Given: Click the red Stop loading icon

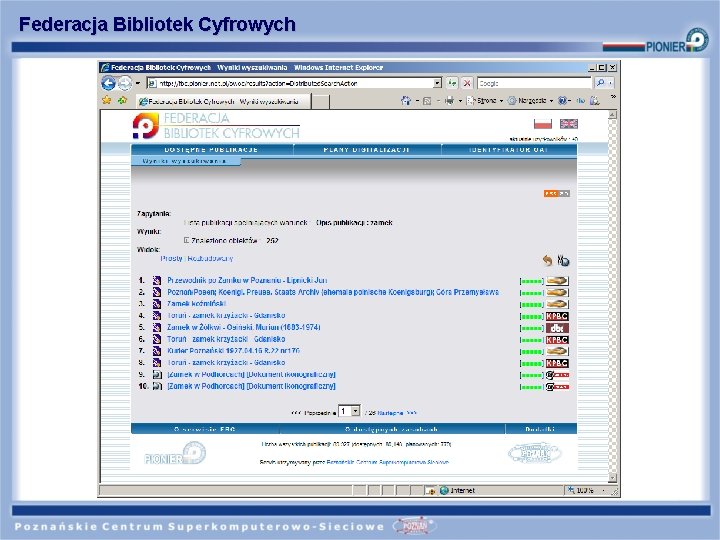Looking at the screenshot, I should pos(467,83).
